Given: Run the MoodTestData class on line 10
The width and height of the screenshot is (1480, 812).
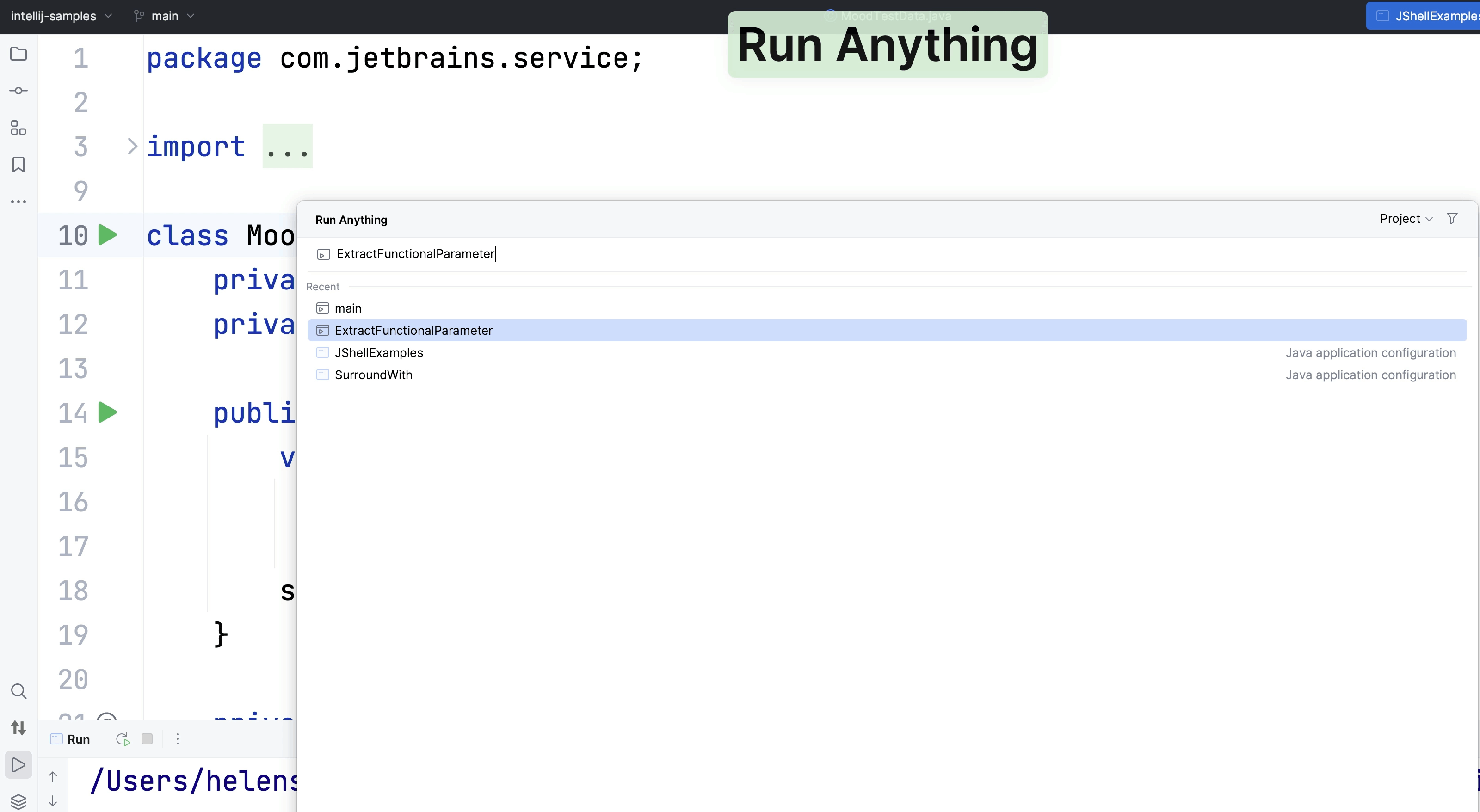Looking at the screenshot, I should (109, 235).
